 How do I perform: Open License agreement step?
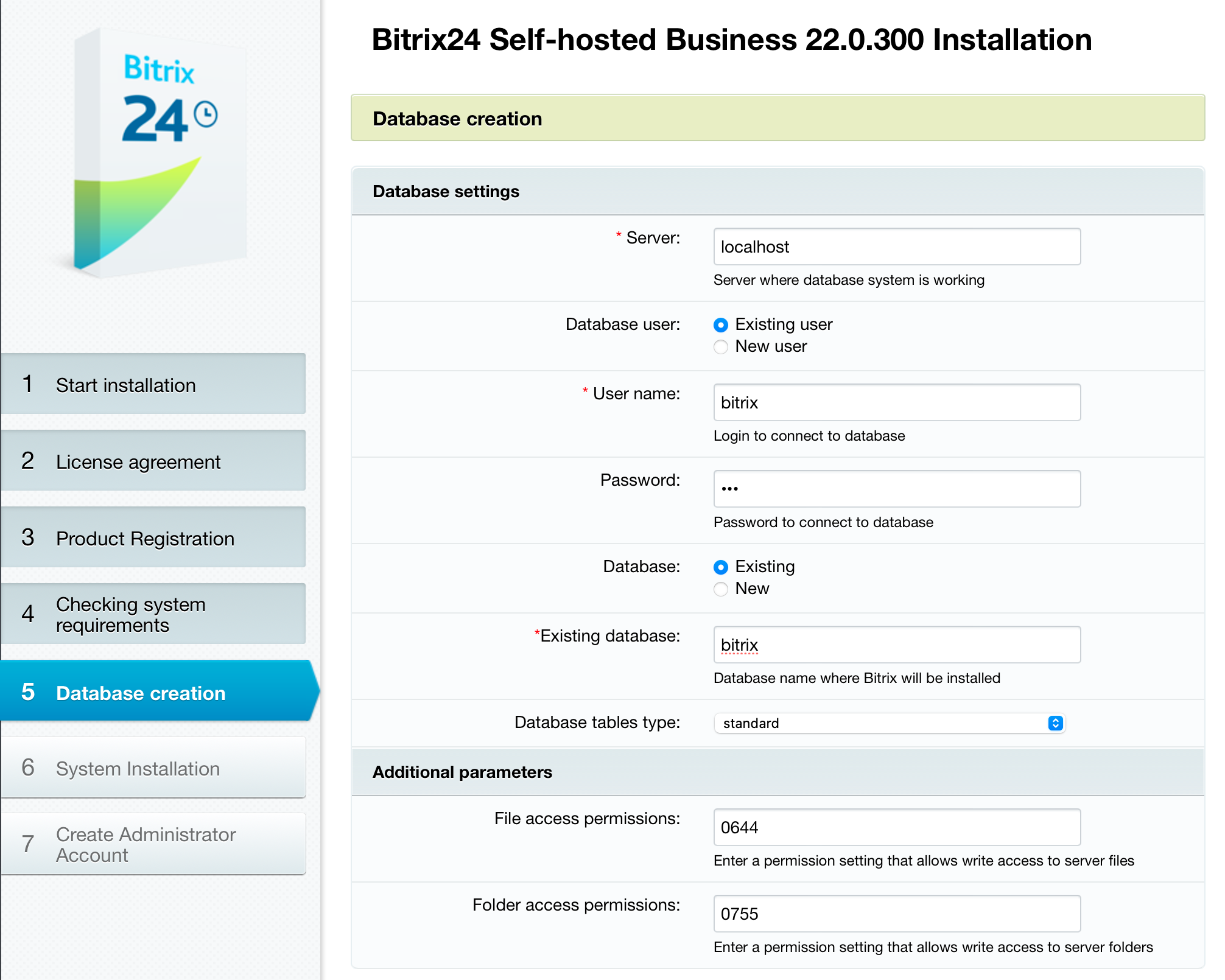point(153,461)
